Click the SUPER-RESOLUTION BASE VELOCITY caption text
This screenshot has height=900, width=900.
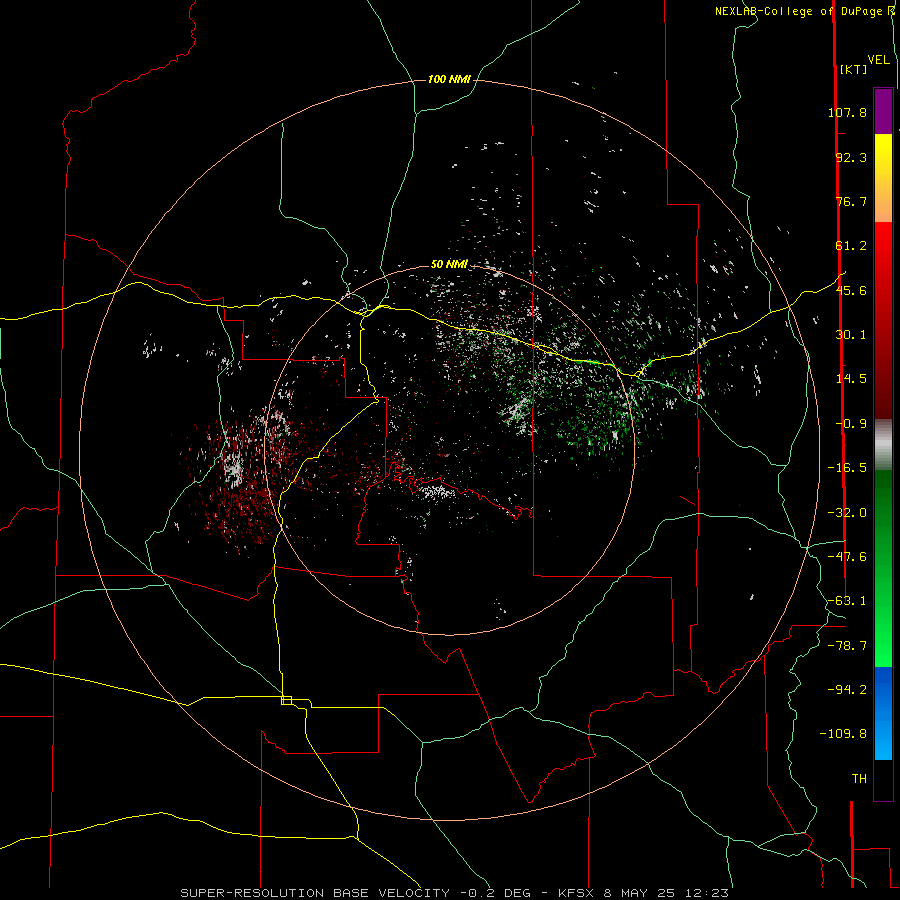pos(315,893)
